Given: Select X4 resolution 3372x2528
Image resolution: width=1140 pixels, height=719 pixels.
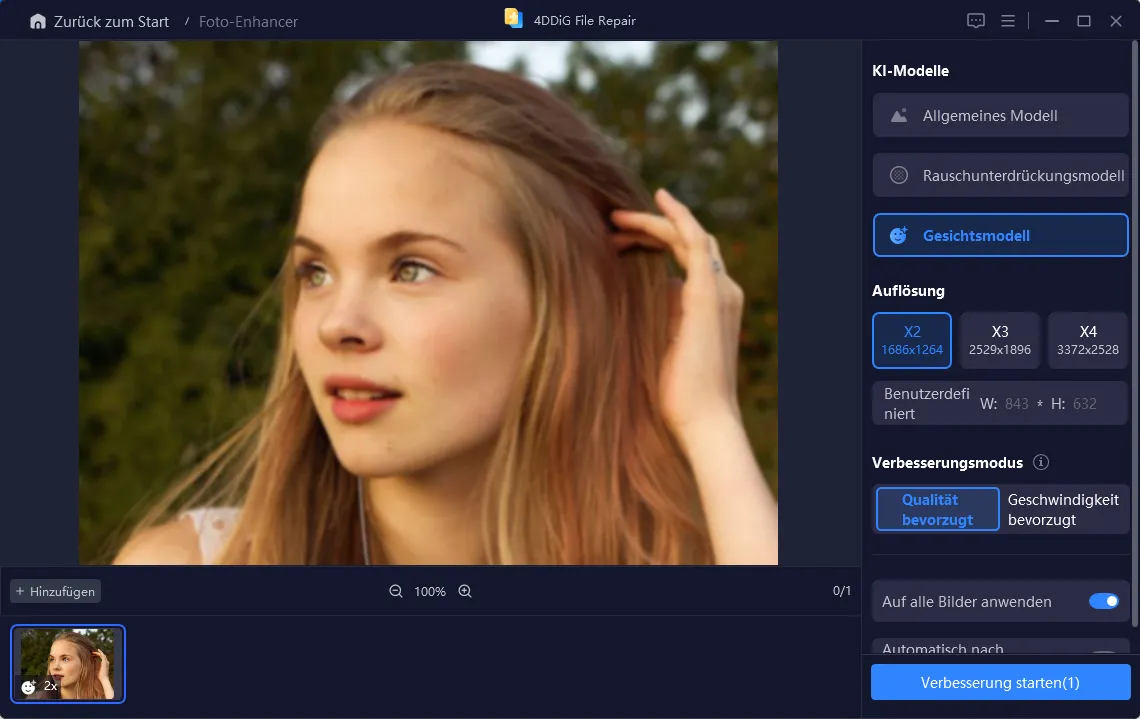Looking at the screenshot, I should tap(1087, 340).
